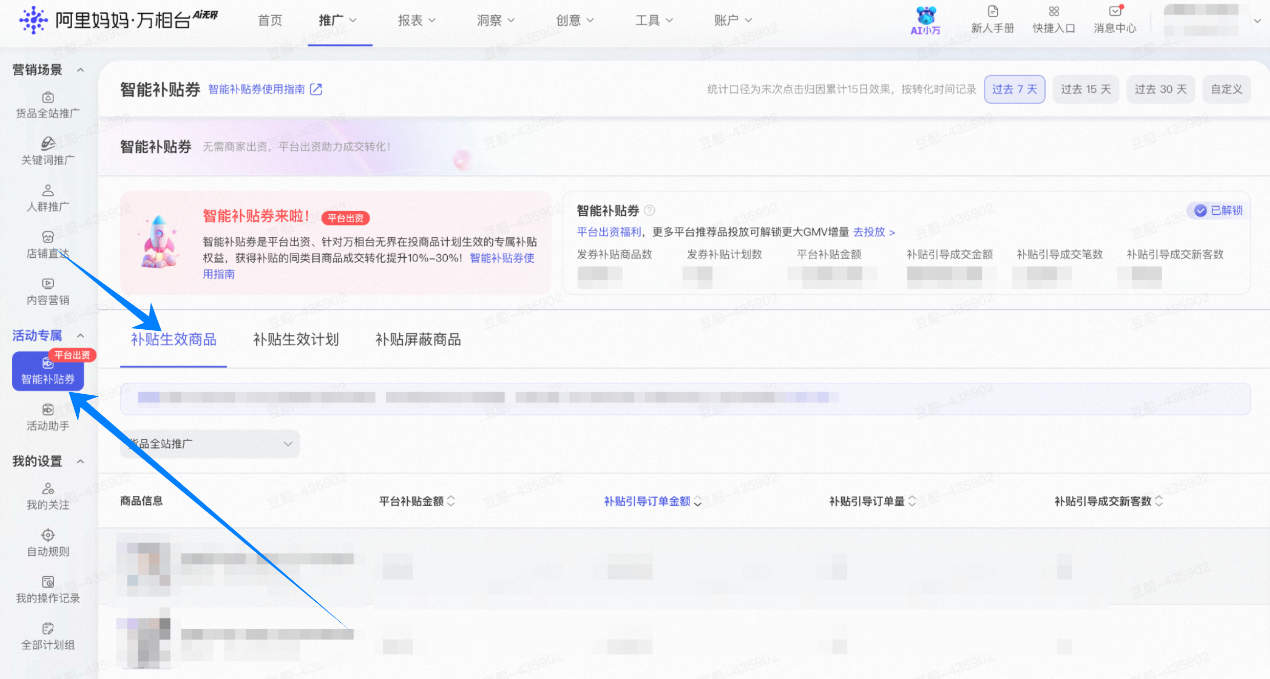
Task: Collapse the 我的设置 sidebar section
Action: (x=81, y=461)
